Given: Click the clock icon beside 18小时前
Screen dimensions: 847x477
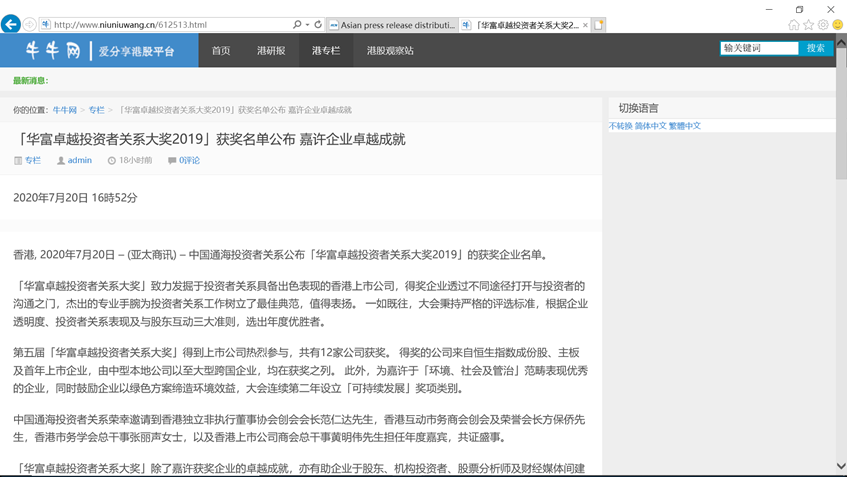Looking at the screenshot, I should (x=112, y=160).
